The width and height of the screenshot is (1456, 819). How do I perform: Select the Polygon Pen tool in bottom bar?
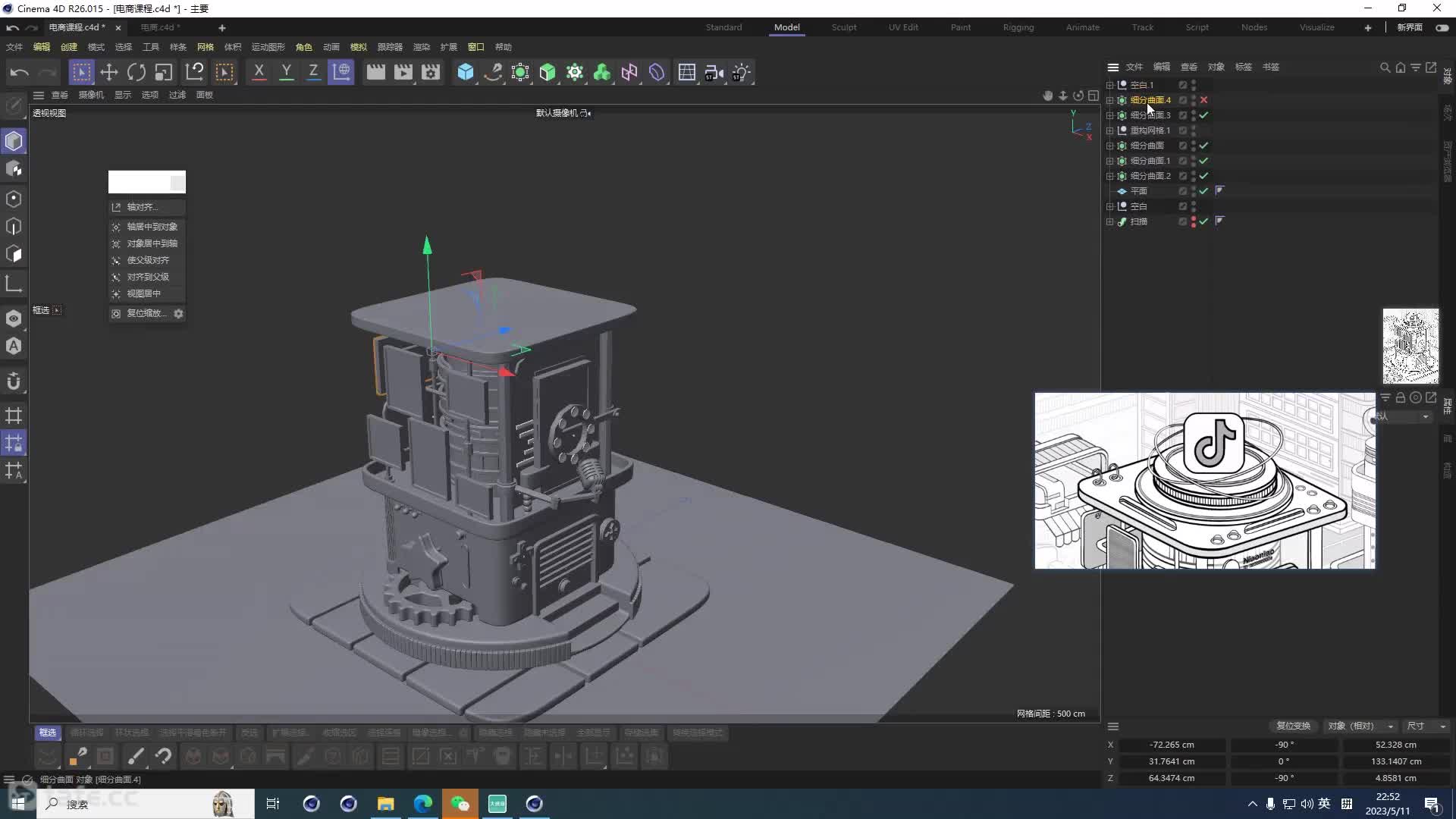pos(78,756)
